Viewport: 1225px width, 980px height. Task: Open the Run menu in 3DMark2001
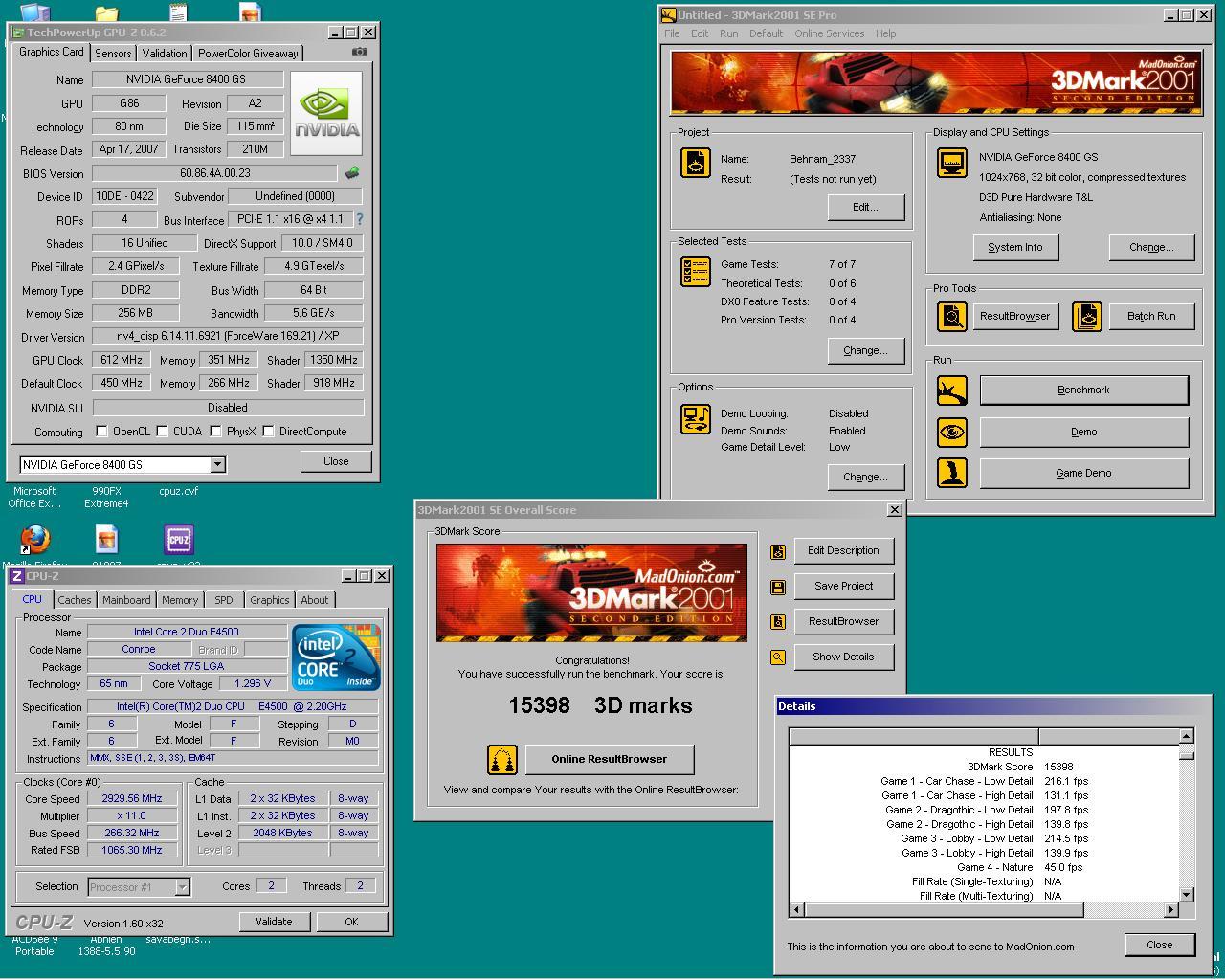coord(729,33)
